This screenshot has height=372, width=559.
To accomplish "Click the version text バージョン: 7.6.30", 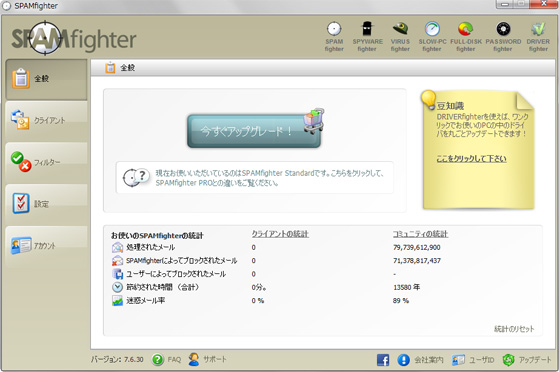I will (117, 360).
